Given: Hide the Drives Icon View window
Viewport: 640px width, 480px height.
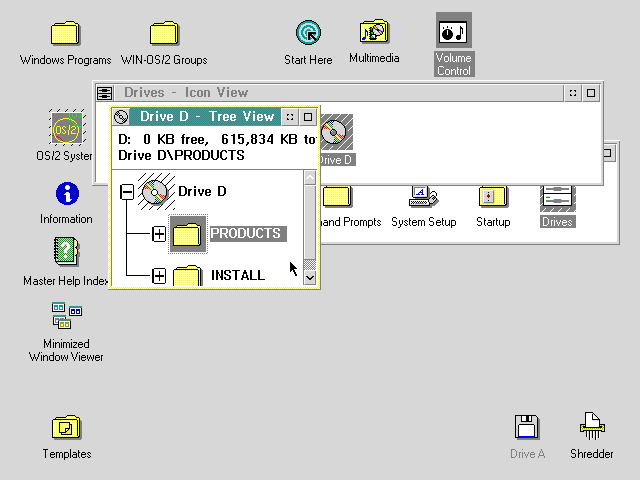Looking at the screenshot, I should point(573,93).
